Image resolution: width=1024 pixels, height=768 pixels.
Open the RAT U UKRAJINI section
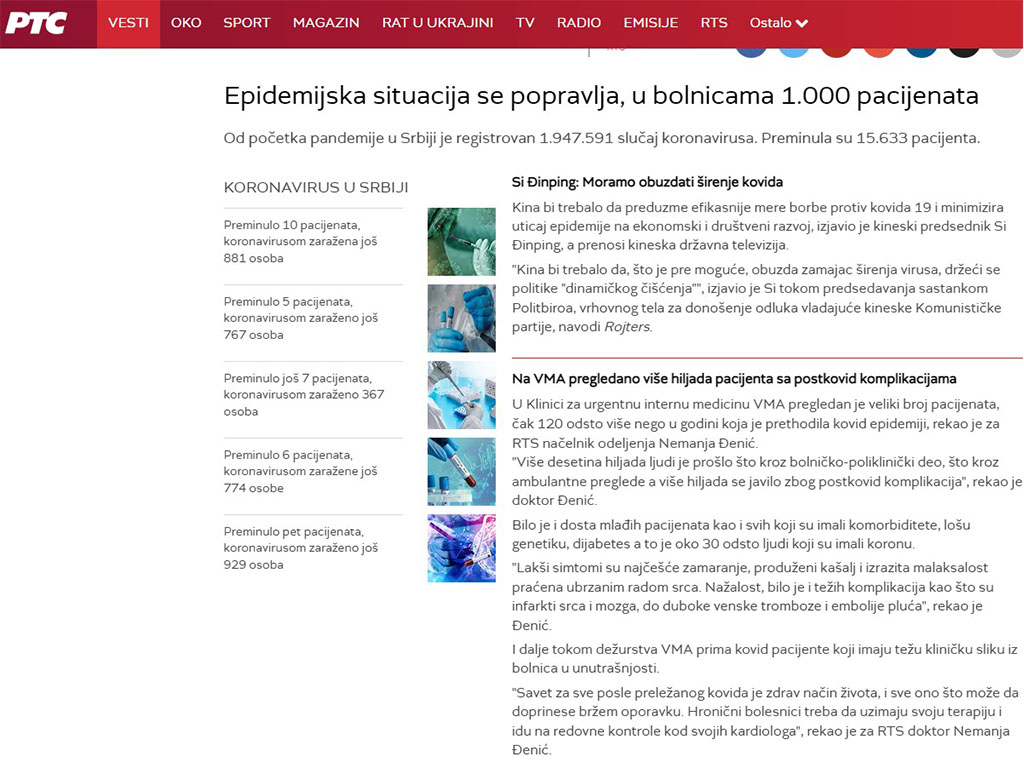(x=438, y=23)
